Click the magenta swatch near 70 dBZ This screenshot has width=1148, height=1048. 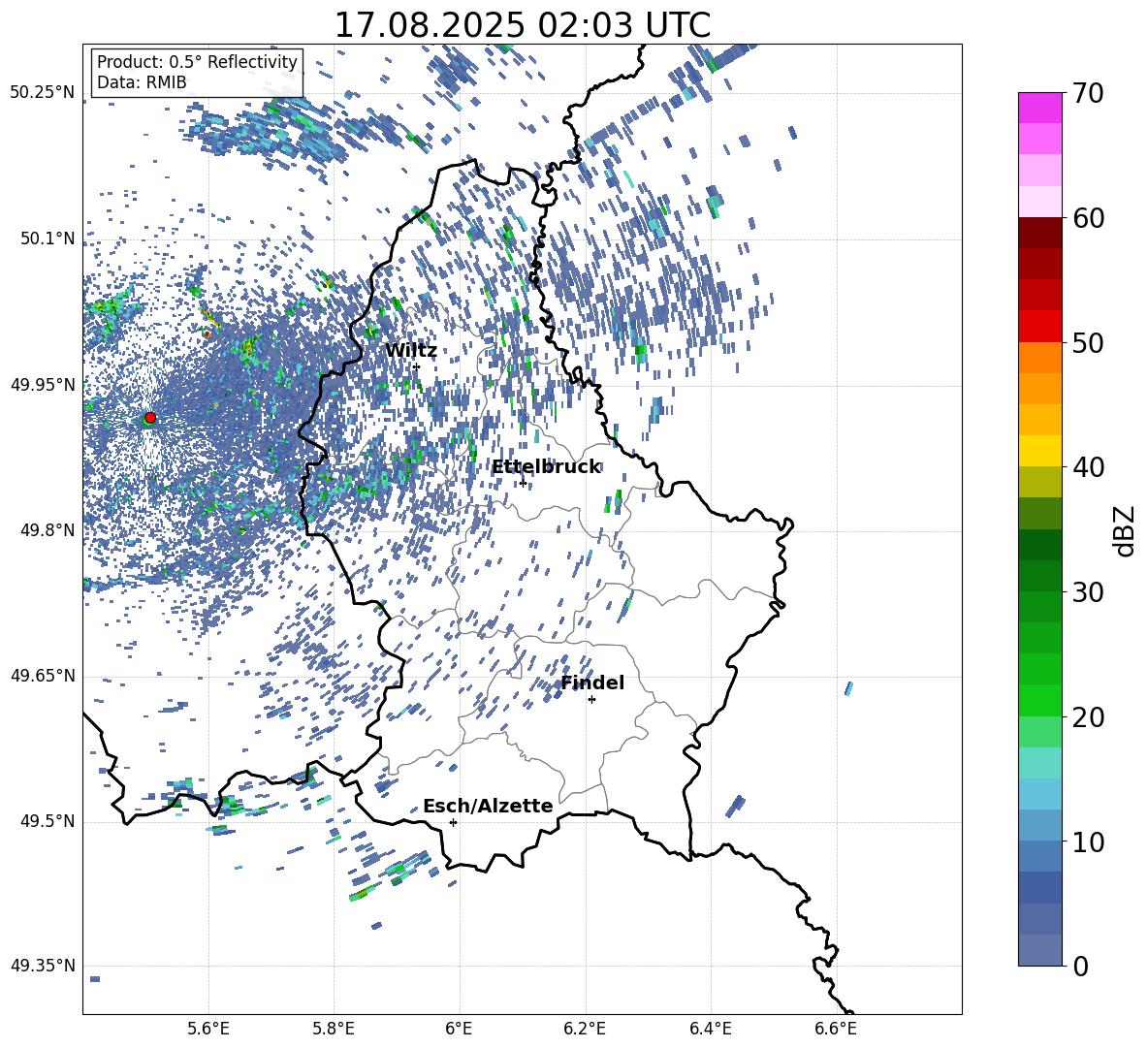click(x=1039, y=108)
